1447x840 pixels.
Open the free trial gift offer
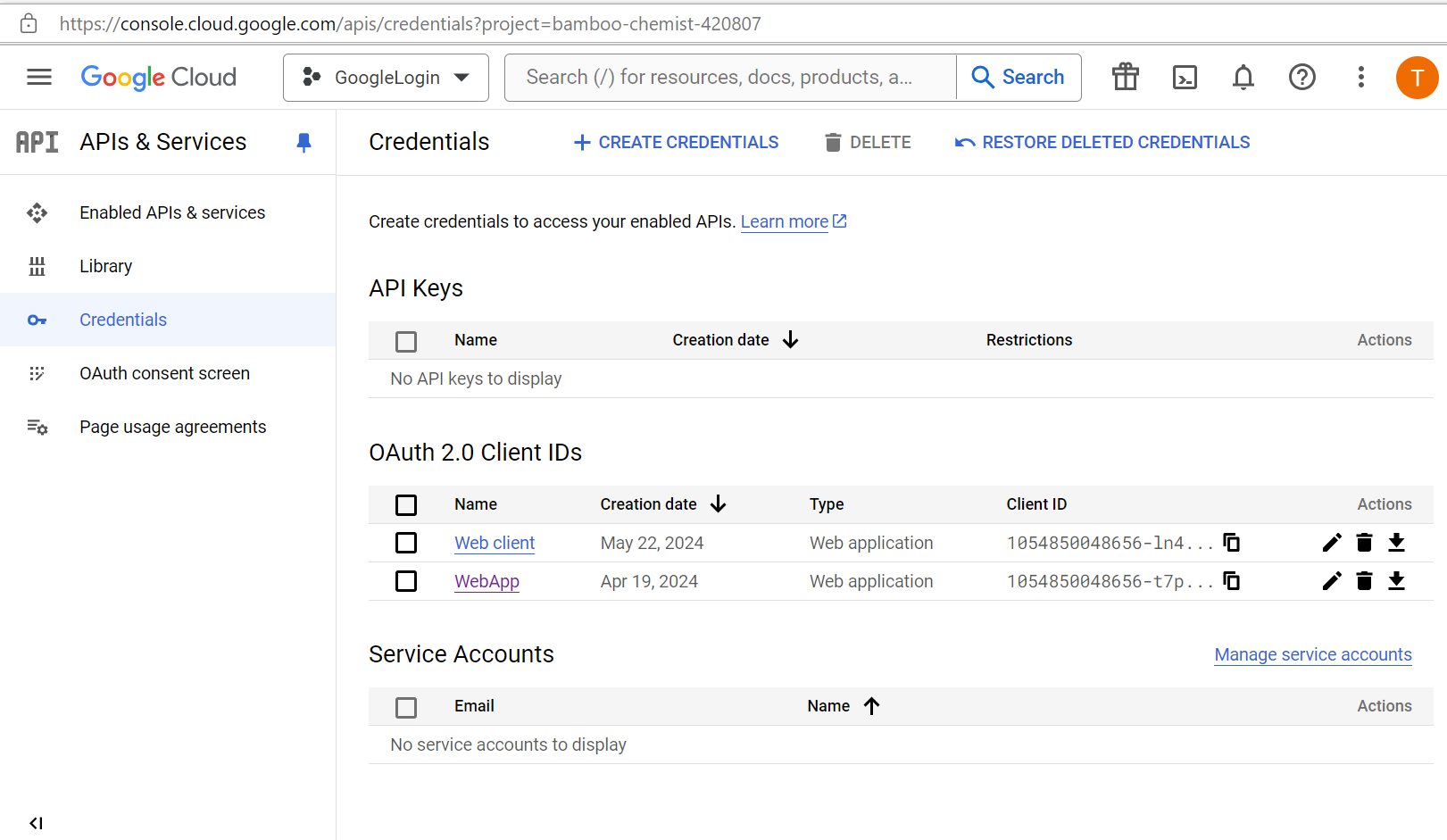coord(1125,78)
